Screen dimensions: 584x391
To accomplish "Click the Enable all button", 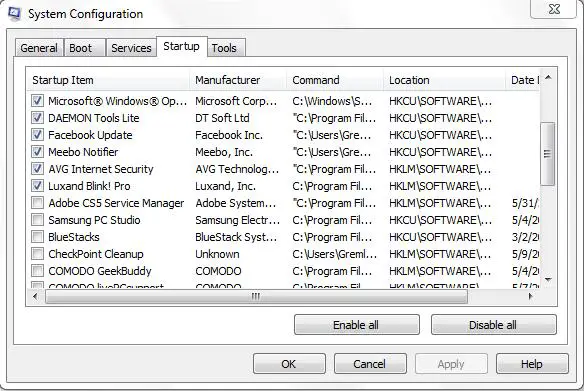I will point(356,325).
